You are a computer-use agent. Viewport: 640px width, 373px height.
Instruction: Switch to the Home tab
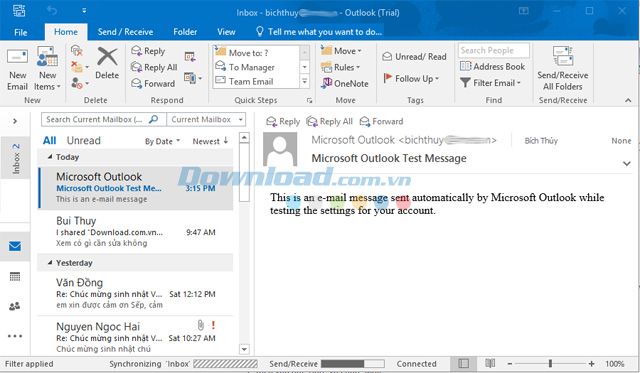click(66, 32)
